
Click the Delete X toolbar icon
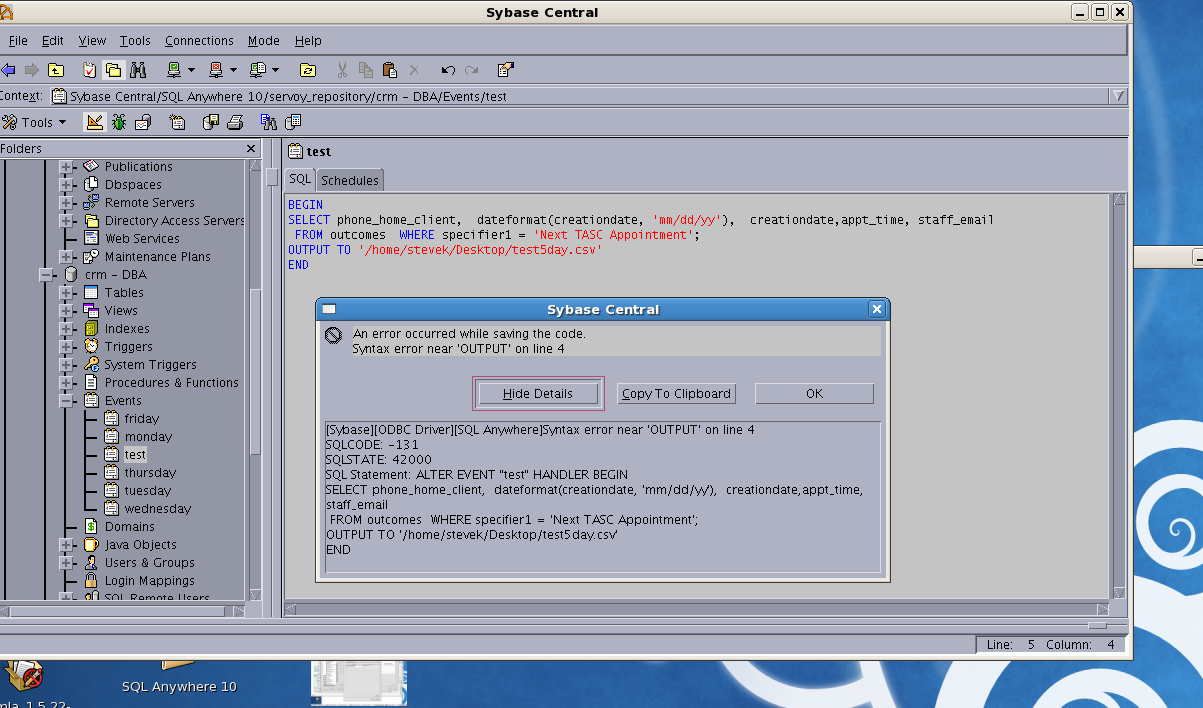tap(414, 70)
